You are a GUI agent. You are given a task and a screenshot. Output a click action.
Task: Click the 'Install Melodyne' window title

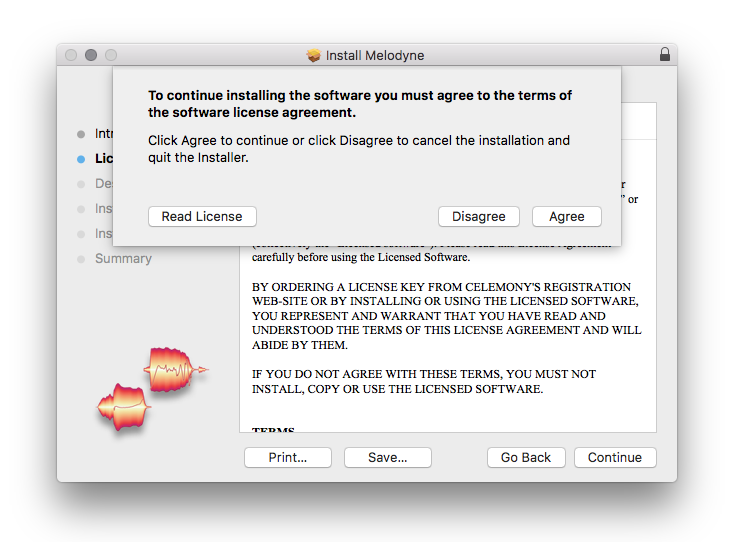pos(375,55)
